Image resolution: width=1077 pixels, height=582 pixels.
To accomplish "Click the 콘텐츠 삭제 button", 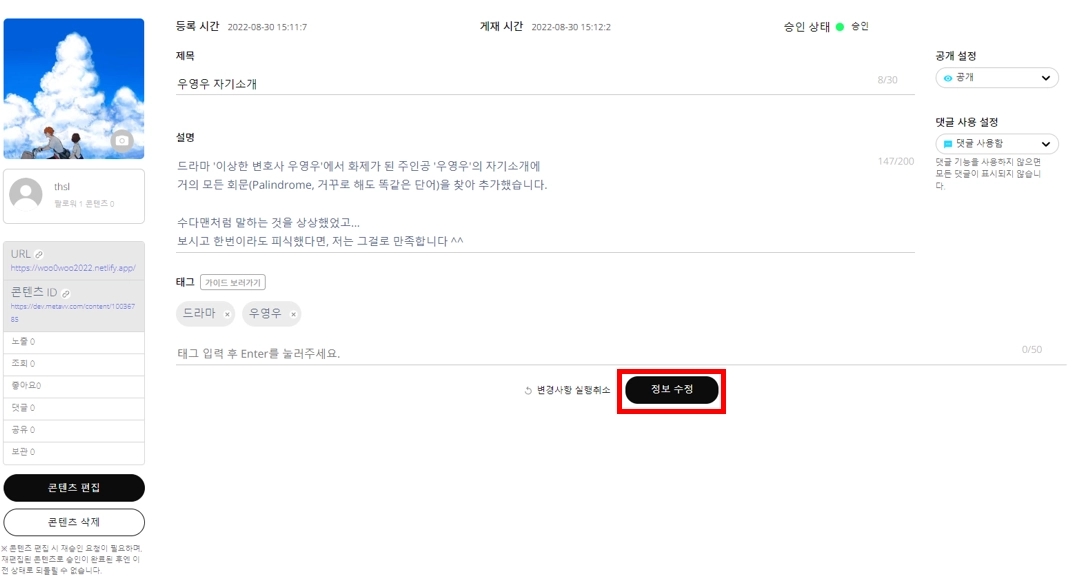I will (x=74, y=522).
